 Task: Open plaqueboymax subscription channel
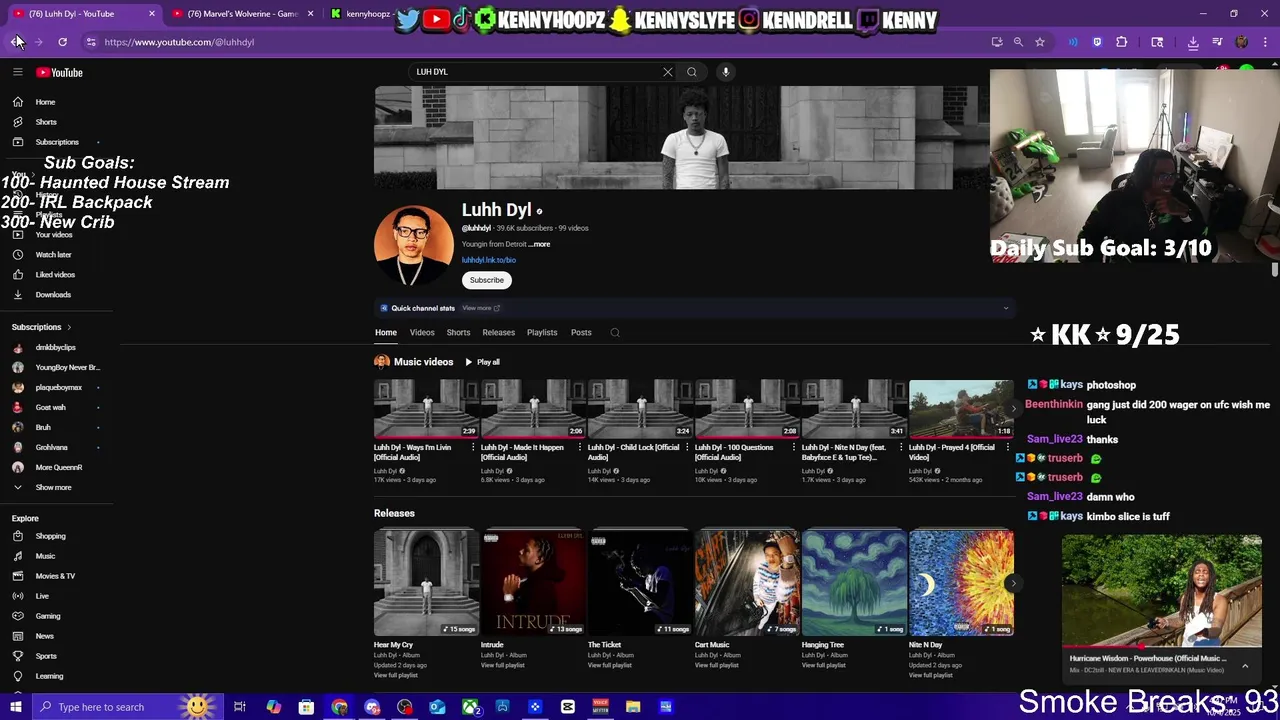pyautogui.click(x=56, y=387)
